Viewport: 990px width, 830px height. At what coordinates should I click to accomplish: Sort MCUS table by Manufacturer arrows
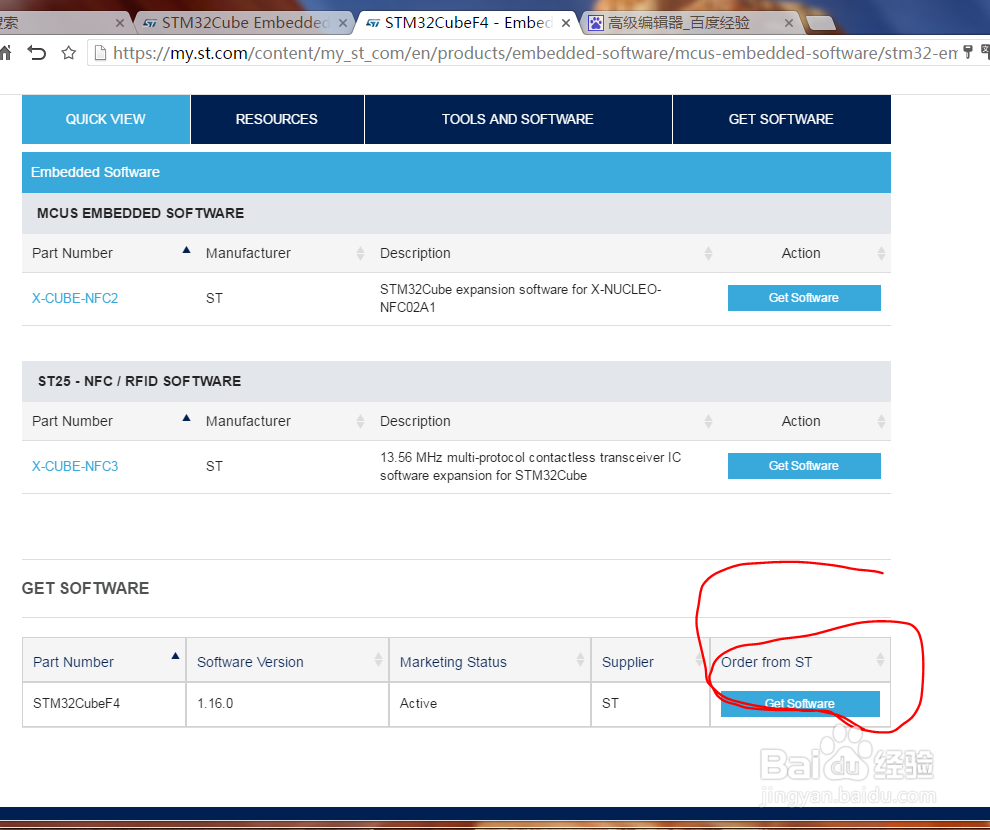click(x=361, y=253)
